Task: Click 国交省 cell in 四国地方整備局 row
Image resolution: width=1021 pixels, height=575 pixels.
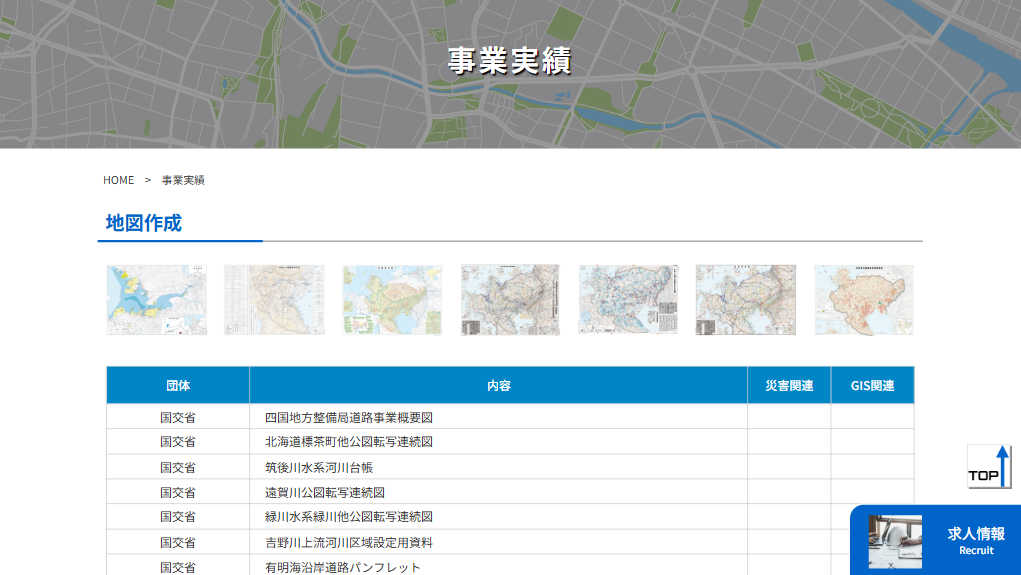Action: [x=178, y=417]
